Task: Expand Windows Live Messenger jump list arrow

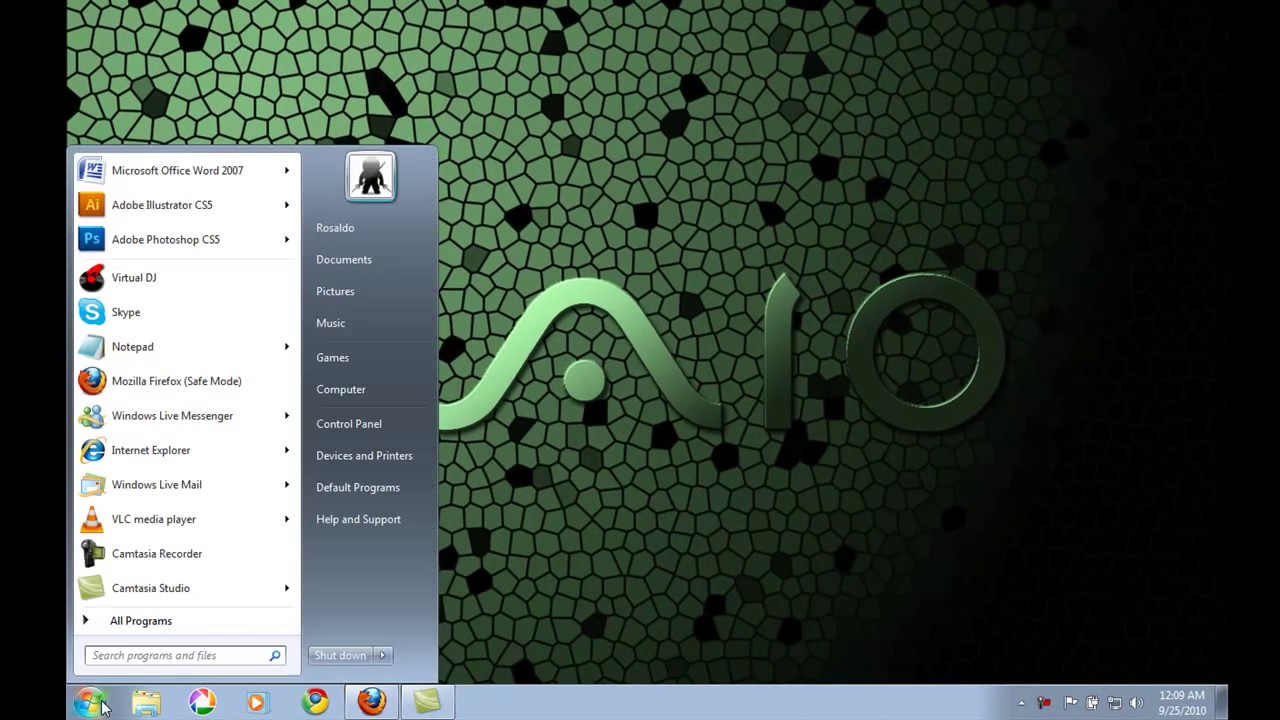Action: tap(286, 416)
